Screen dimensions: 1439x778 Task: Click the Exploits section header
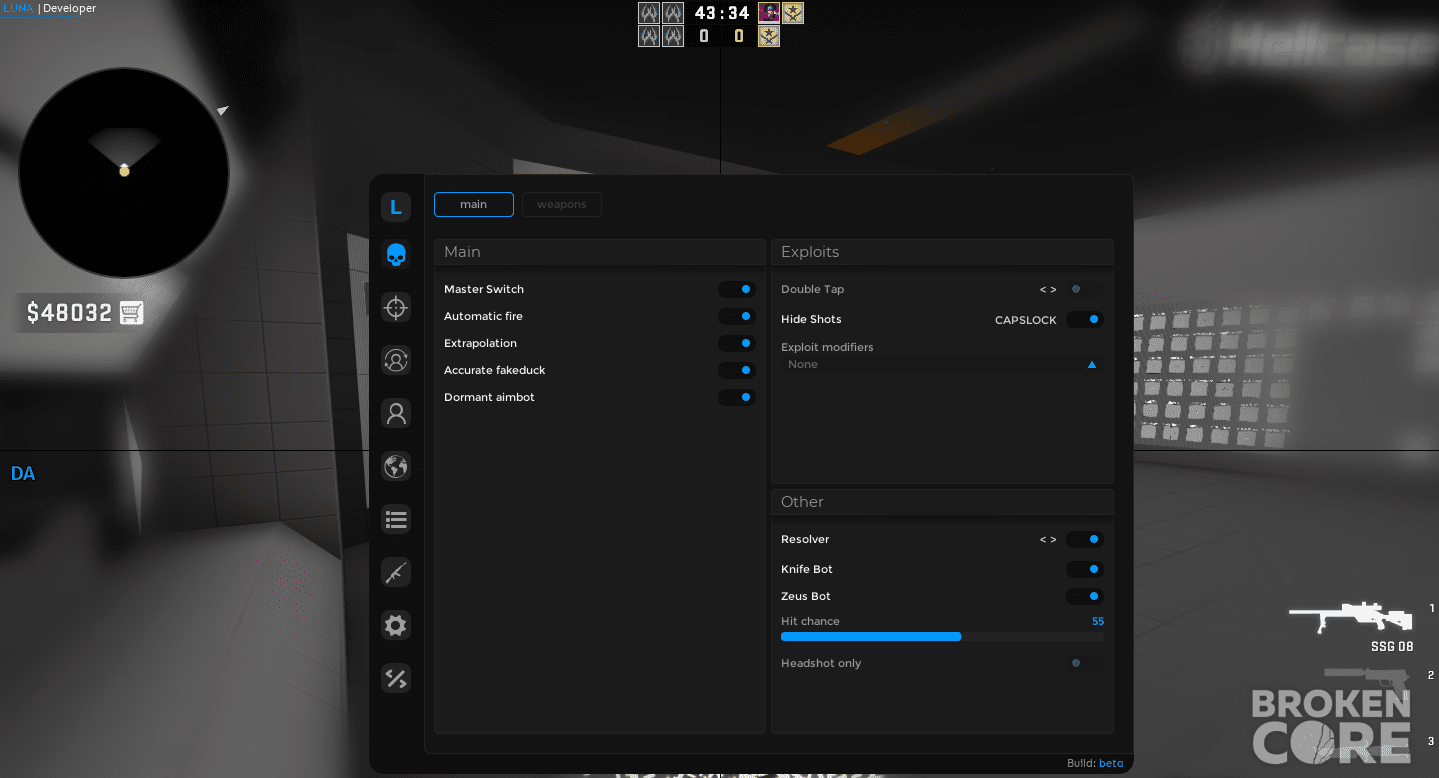pyautogui.click(x=942, y=252)
